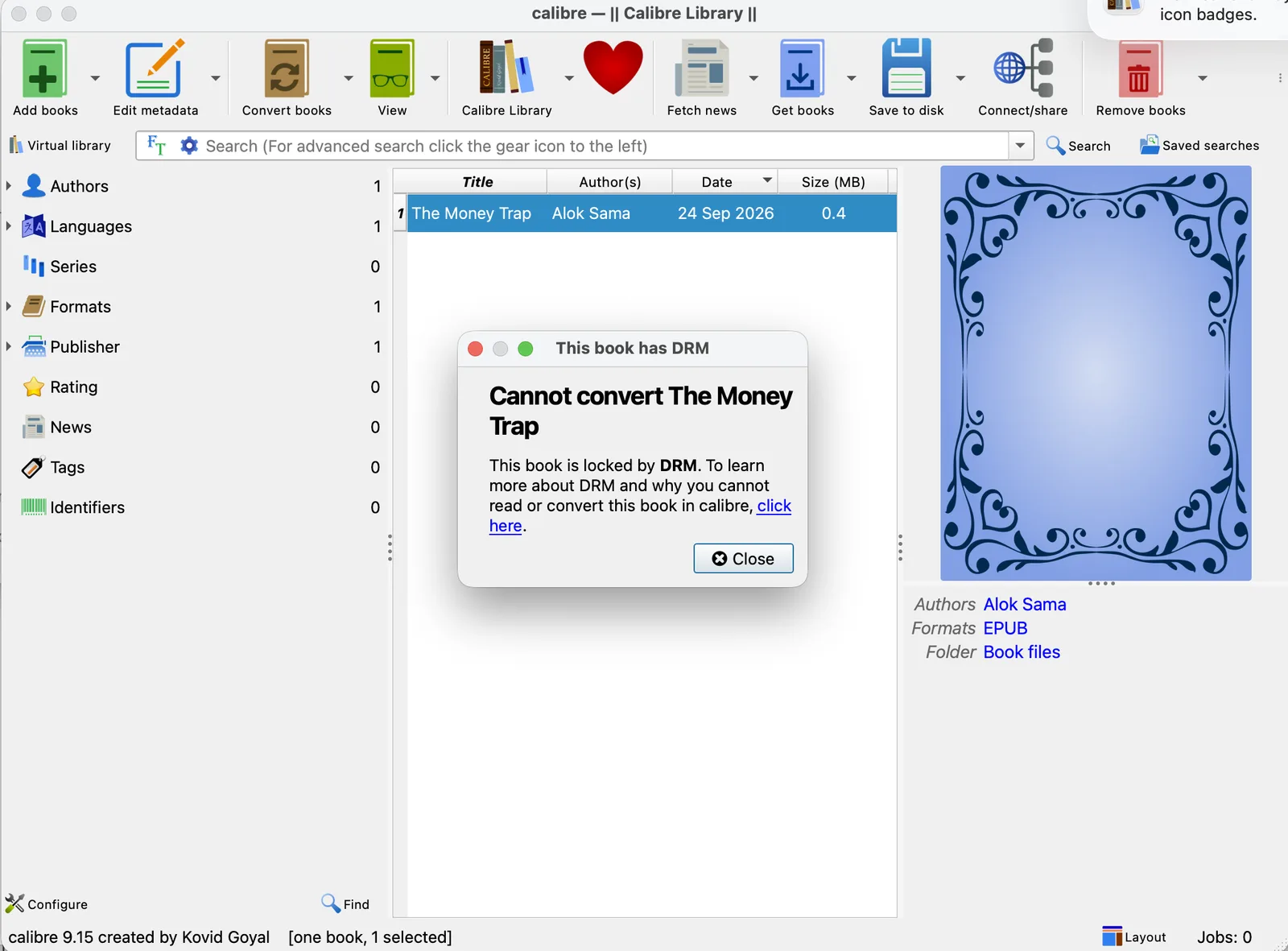
Task: Open Get books dropdown arrow
Action: click(851, 78)
